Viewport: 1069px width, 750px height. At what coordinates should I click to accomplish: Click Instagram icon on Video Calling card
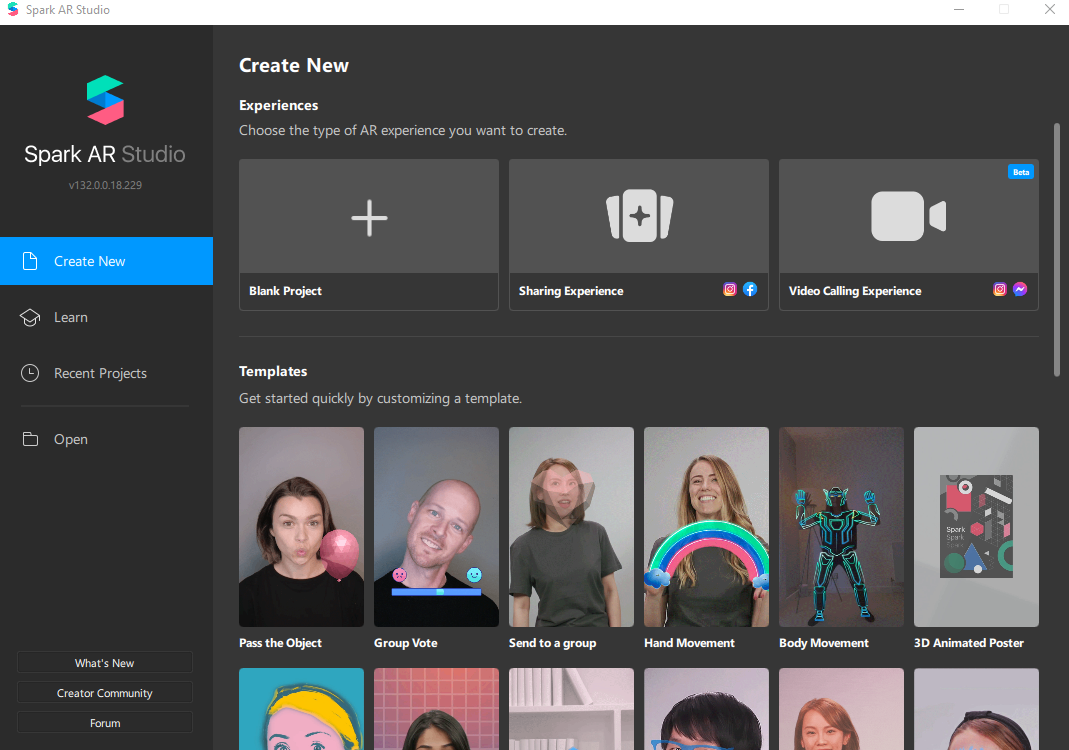pos(999,289)
